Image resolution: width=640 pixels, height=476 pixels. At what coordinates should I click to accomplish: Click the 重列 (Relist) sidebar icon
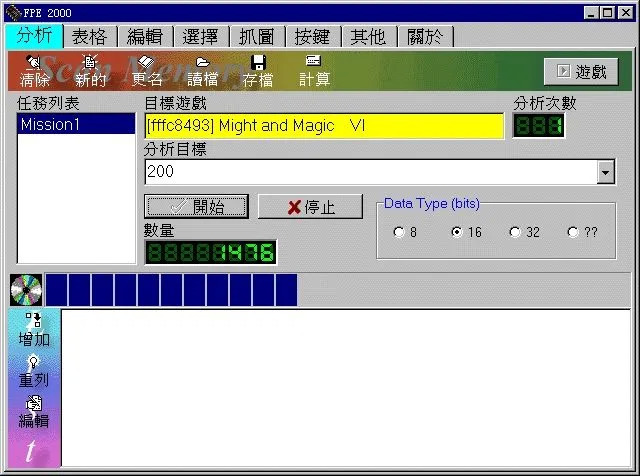(34, 371)
